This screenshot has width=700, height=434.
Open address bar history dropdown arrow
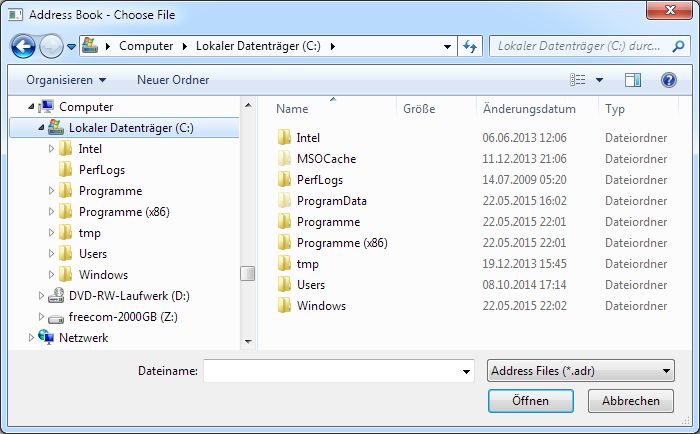tap(447, 46)
